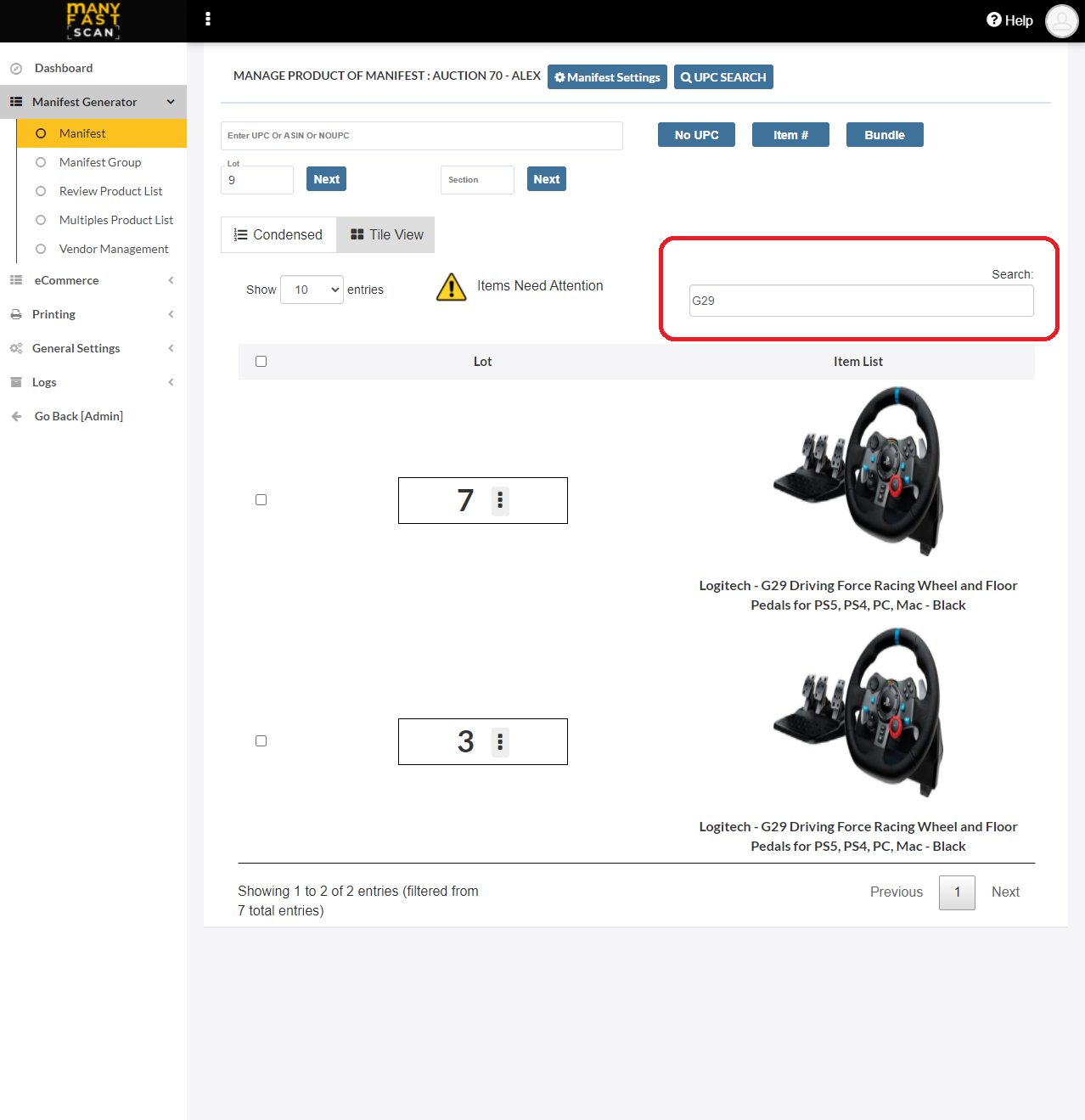Sort by the Lot column header

point(482,362)
